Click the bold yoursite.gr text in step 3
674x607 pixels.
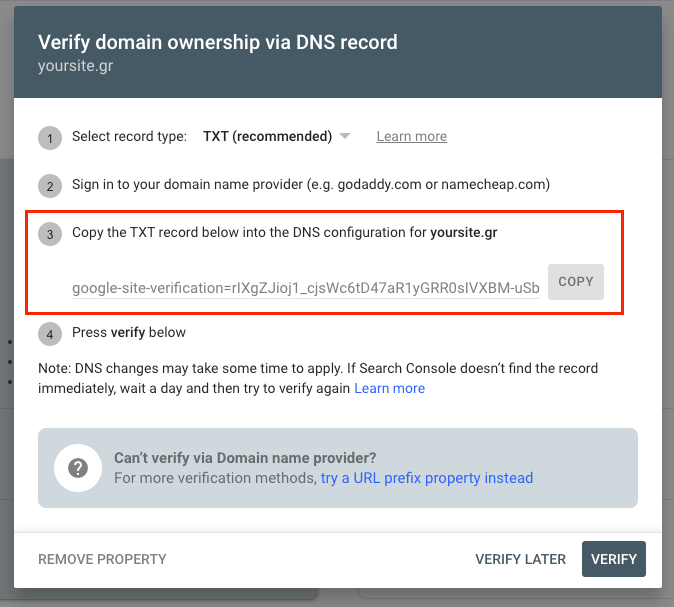463,233
